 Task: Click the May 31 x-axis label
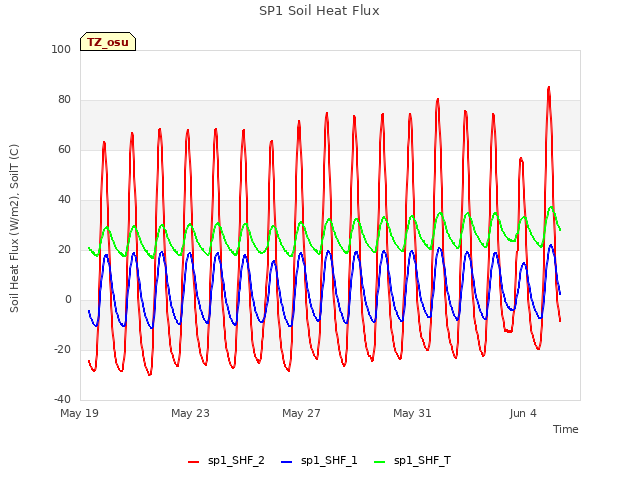click(412, 413)
